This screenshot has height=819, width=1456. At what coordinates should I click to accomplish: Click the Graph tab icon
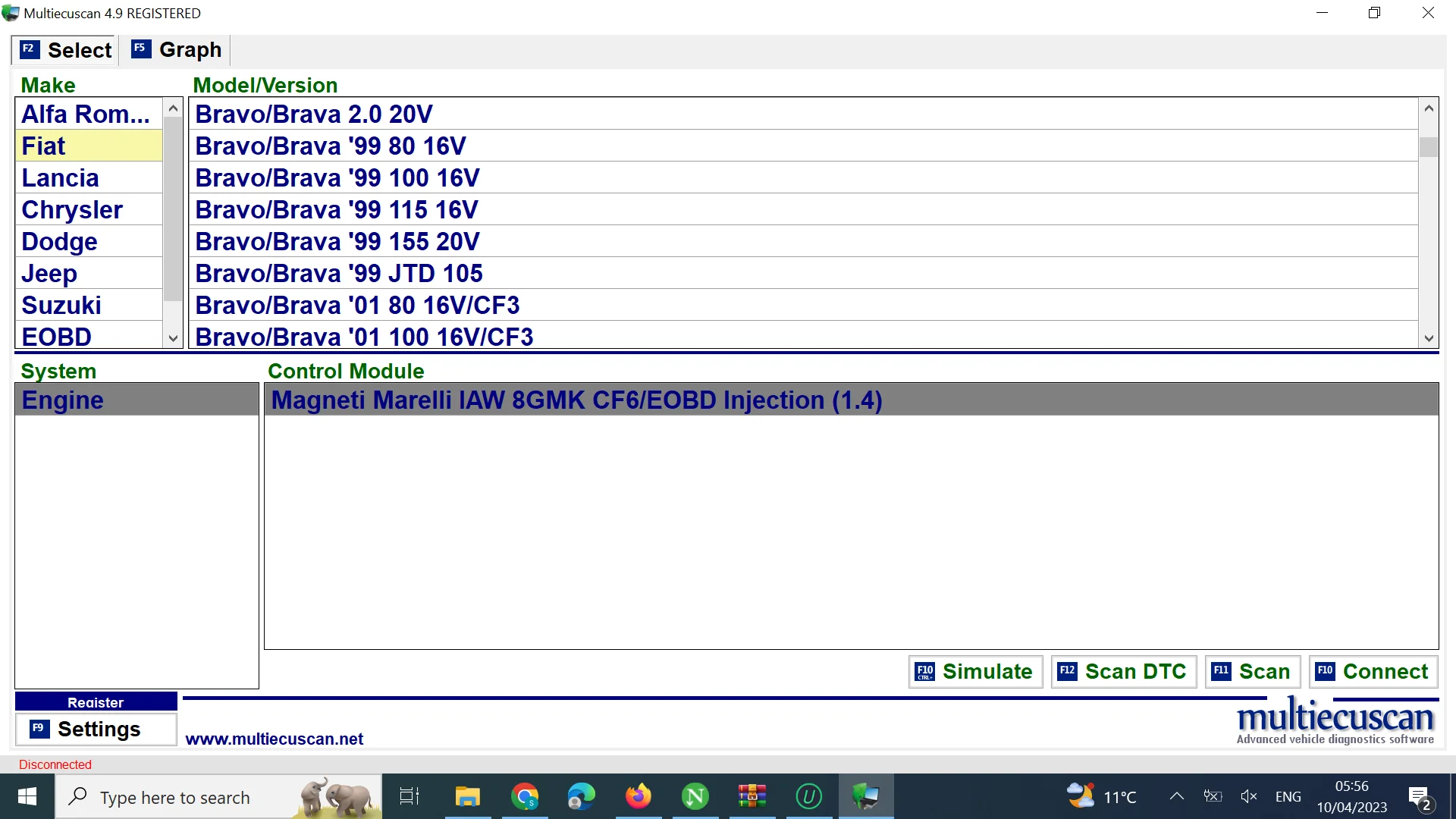pos(139,50)
